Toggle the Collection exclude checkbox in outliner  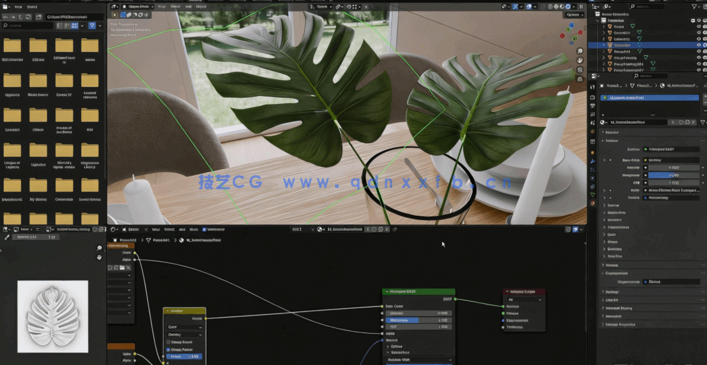click(x=693, y=20)
